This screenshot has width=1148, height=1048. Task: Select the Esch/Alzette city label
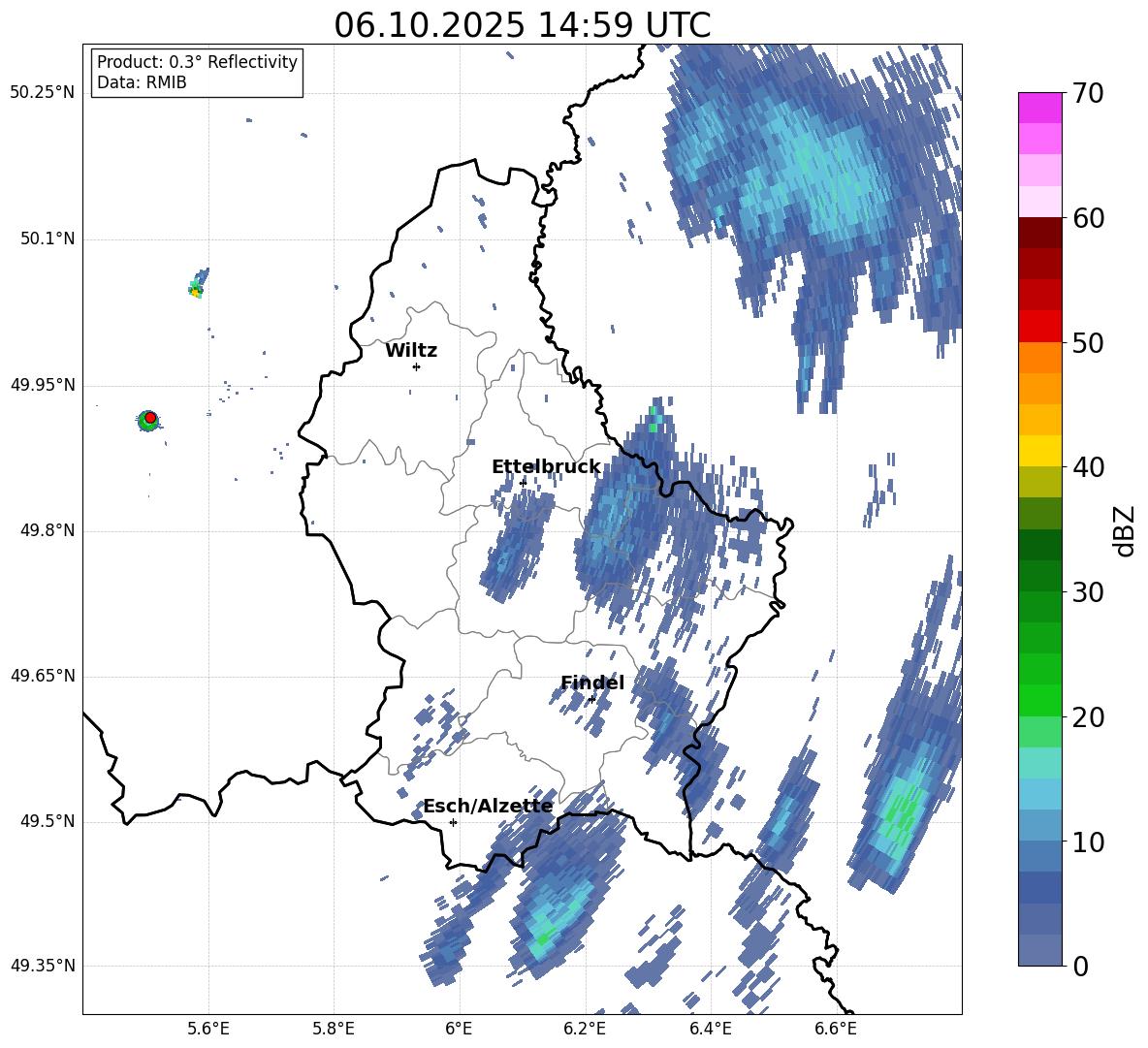[488, 806]
